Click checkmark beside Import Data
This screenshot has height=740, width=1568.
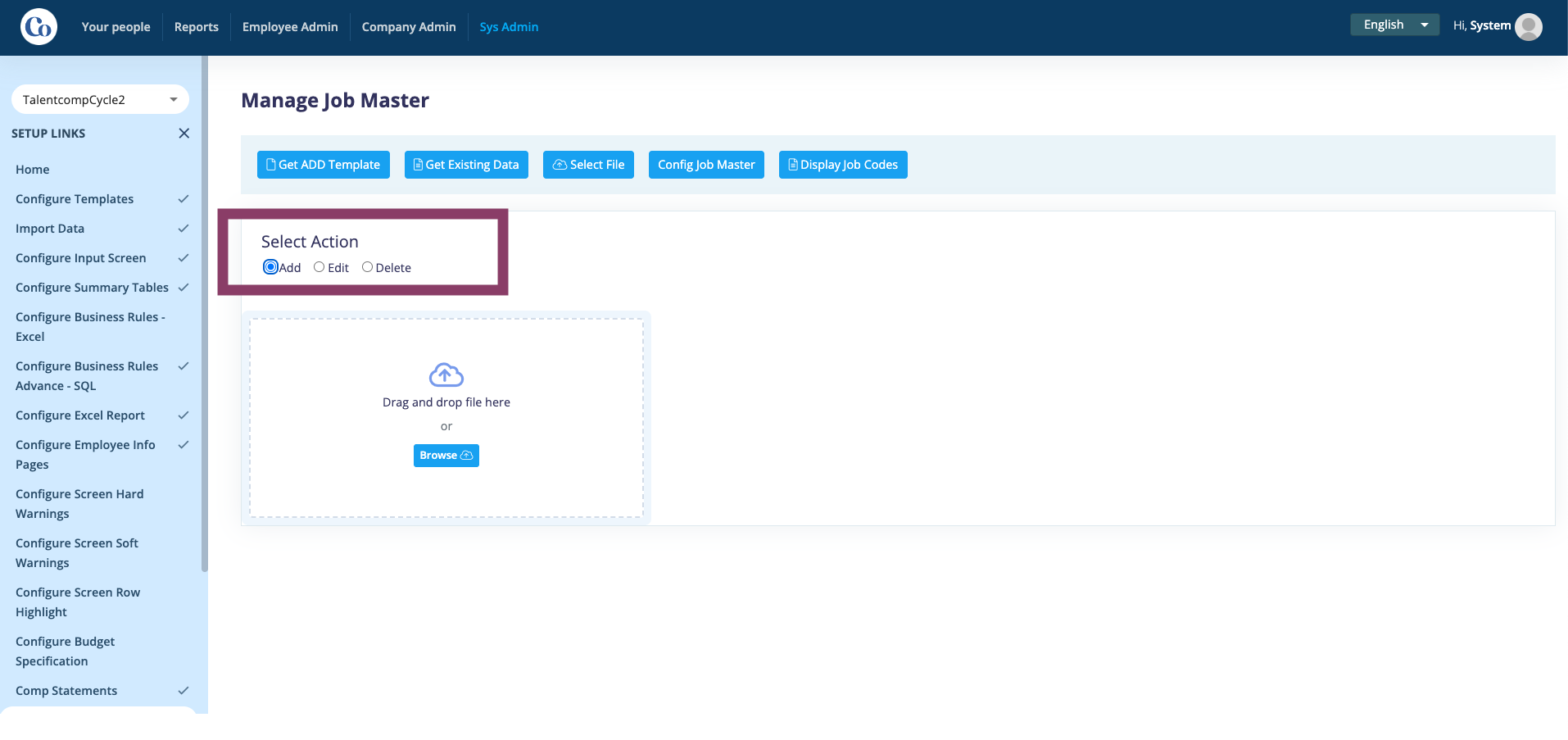[184, 229]
